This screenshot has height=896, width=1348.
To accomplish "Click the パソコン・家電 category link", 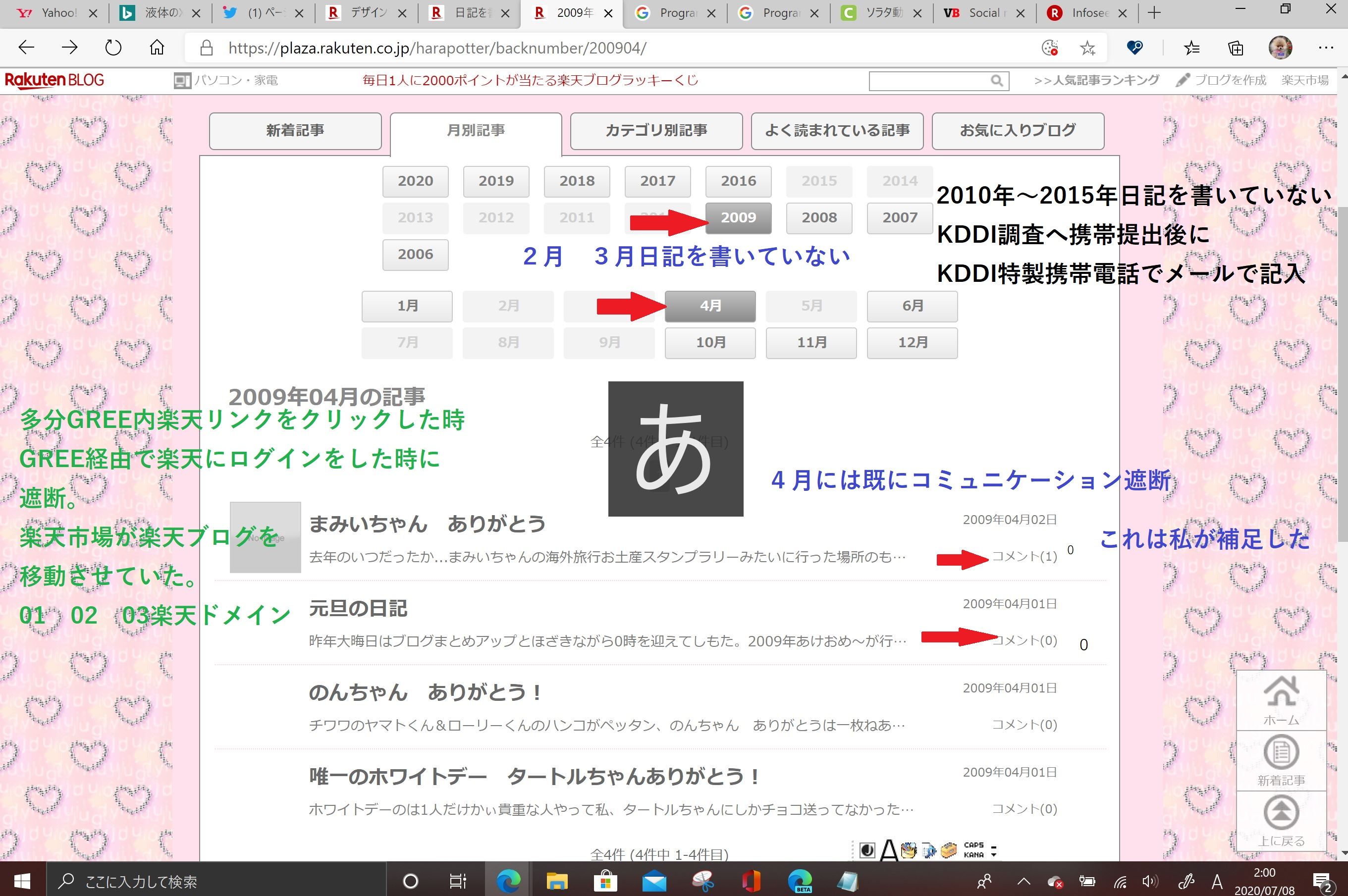I will 226,80.
